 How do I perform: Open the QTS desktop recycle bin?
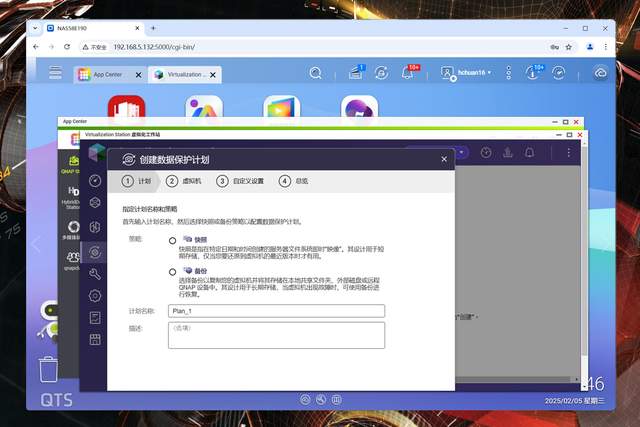(49, 369)
